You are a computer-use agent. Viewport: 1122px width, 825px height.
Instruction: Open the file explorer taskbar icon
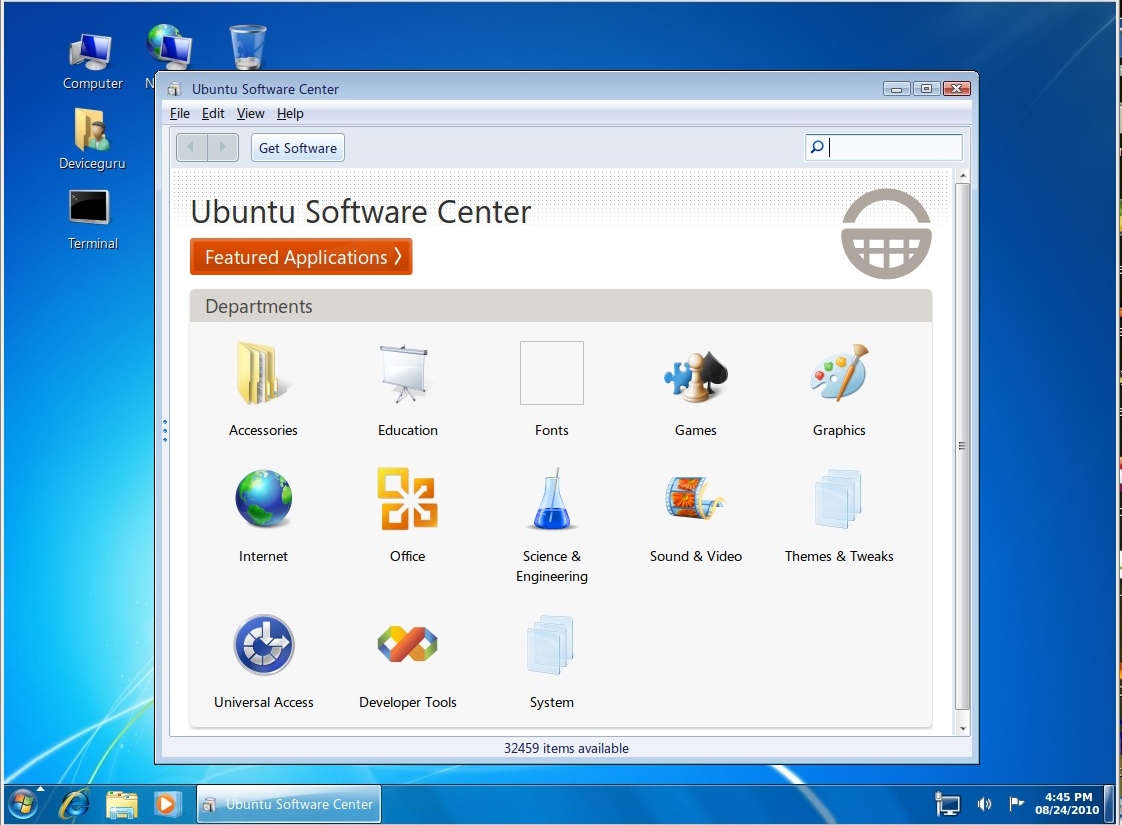pyautogui.click(x=122, y=804)
